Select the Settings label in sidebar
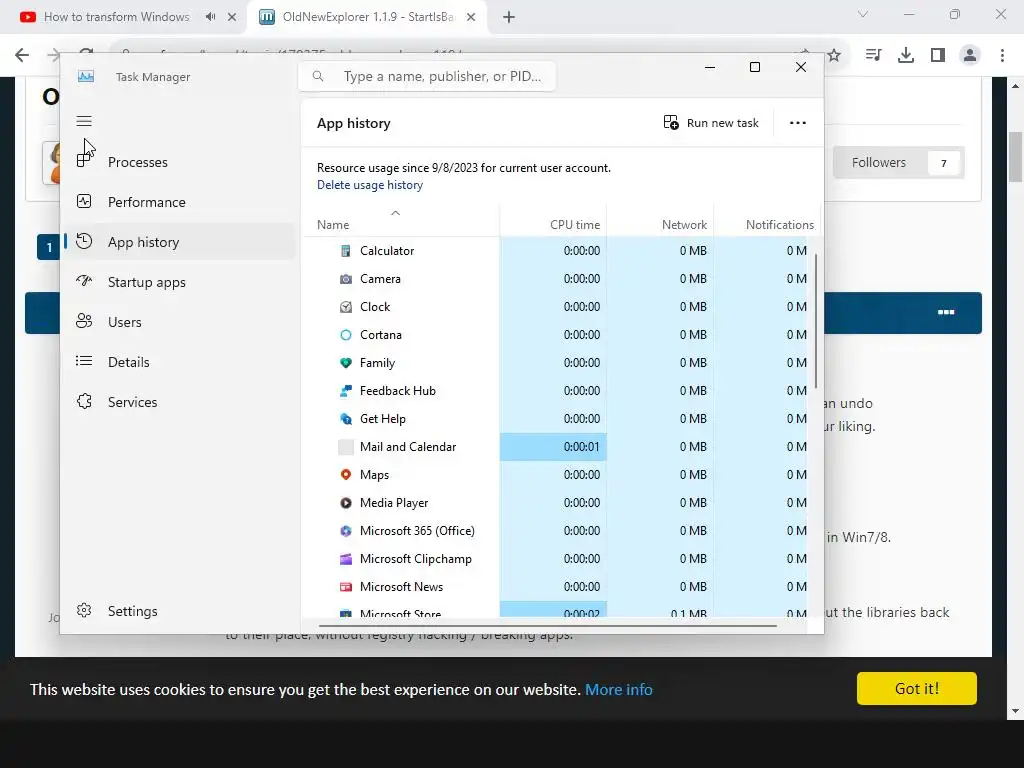Screen dimensions: 1024x768 tap(133, 611)
